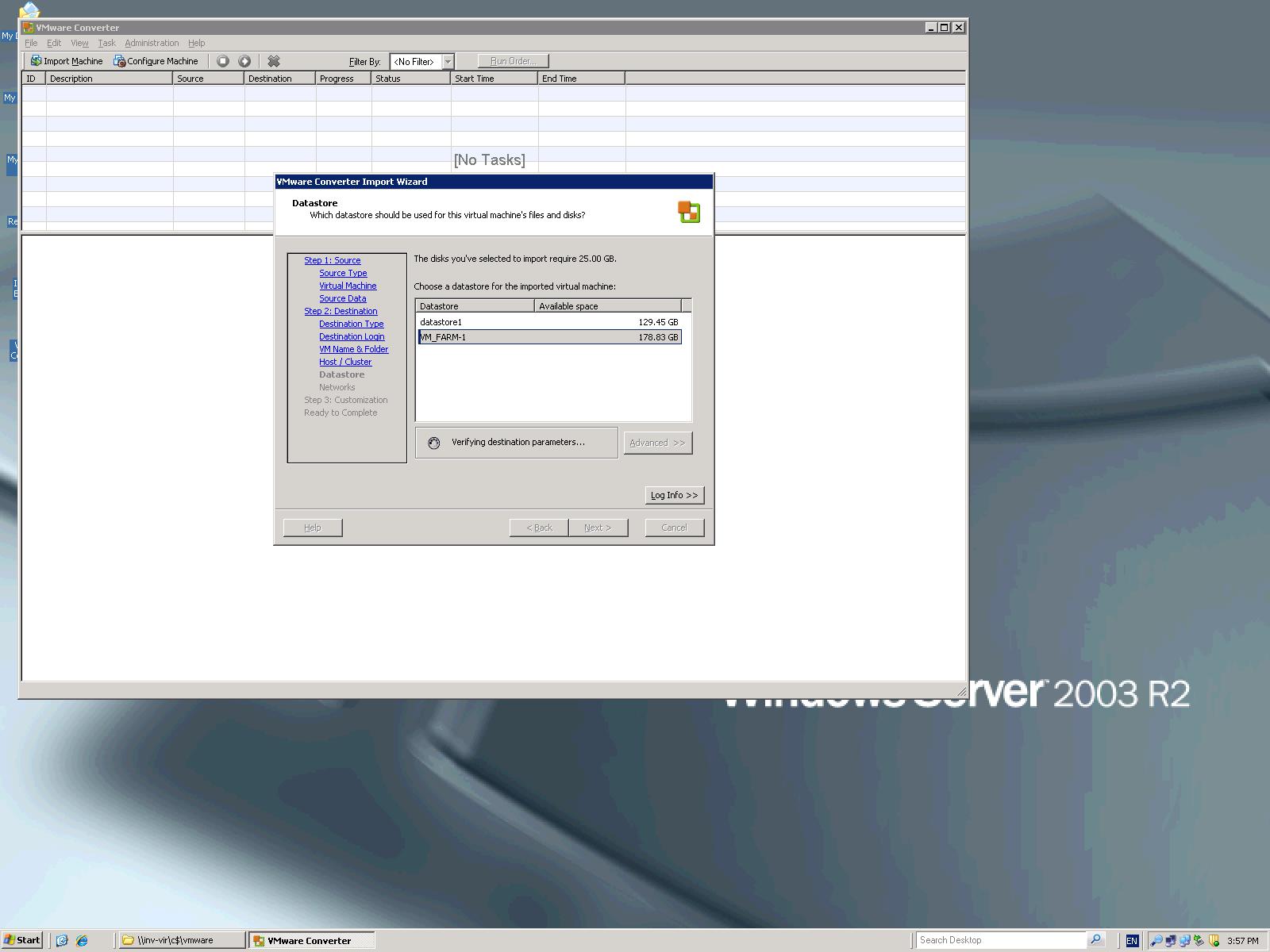The image size is (1270, 952).
Task: Open the VM Name & Folder step
Action: pyautogui.click(x=353, y=349)
